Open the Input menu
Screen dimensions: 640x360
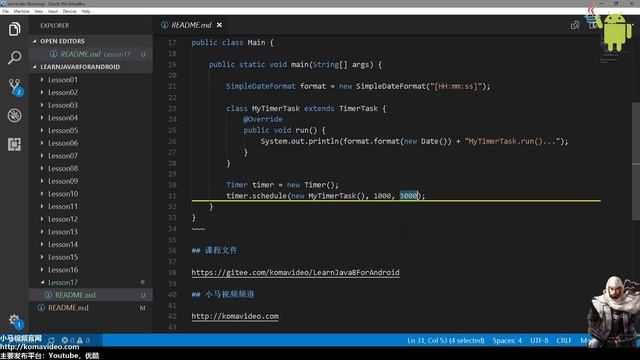click(x=53, y=11)
